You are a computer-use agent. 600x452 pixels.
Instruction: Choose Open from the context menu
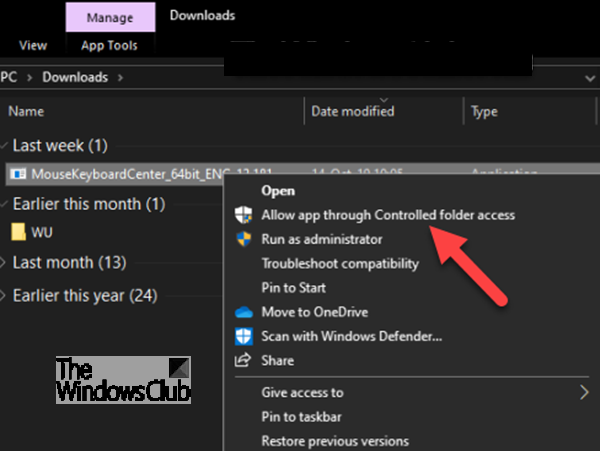278,191
